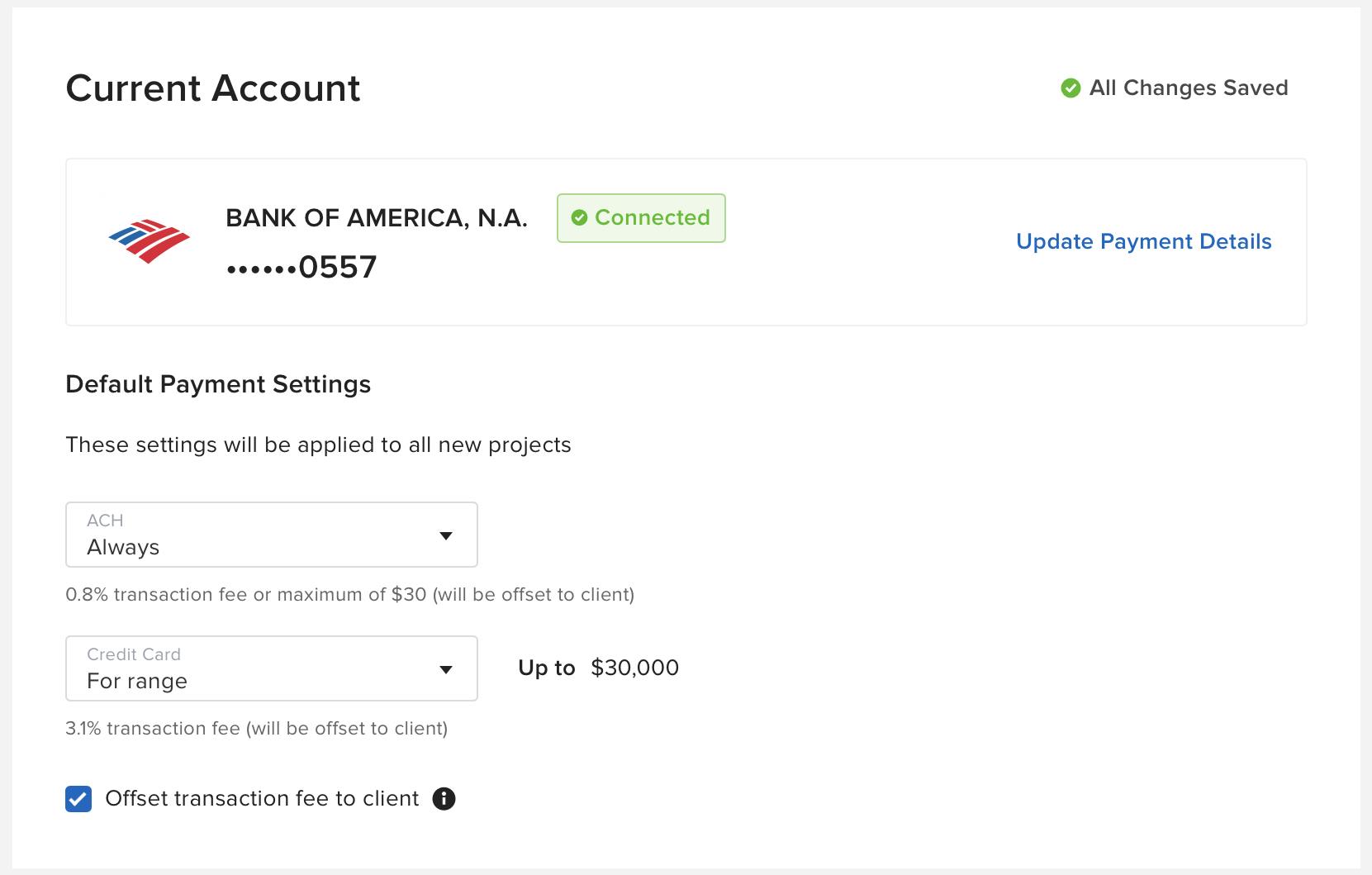
Task: Uncheck Offset transaction fee to client checkbox
Action: click(78, 799)
